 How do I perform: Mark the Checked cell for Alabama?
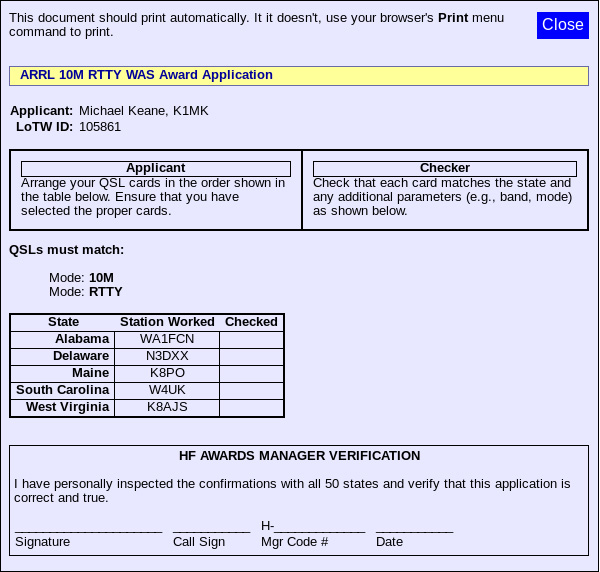tap(251, 339)
